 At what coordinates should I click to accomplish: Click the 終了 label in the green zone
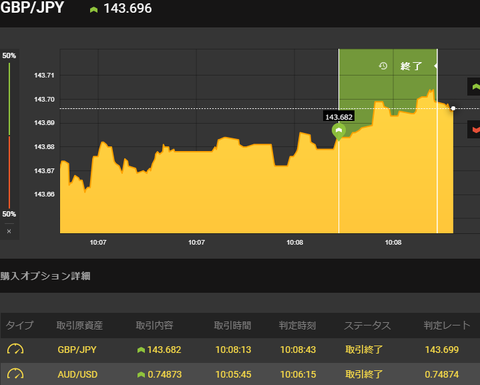pos(411,66)
